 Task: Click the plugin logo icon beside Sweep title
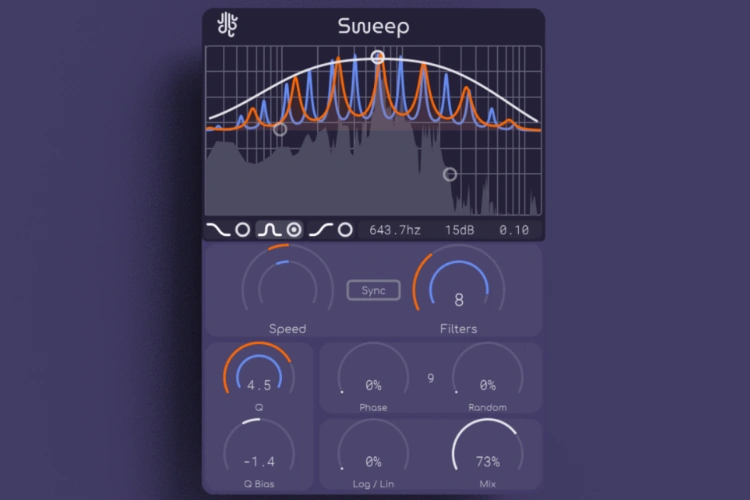tap(227, 25)
